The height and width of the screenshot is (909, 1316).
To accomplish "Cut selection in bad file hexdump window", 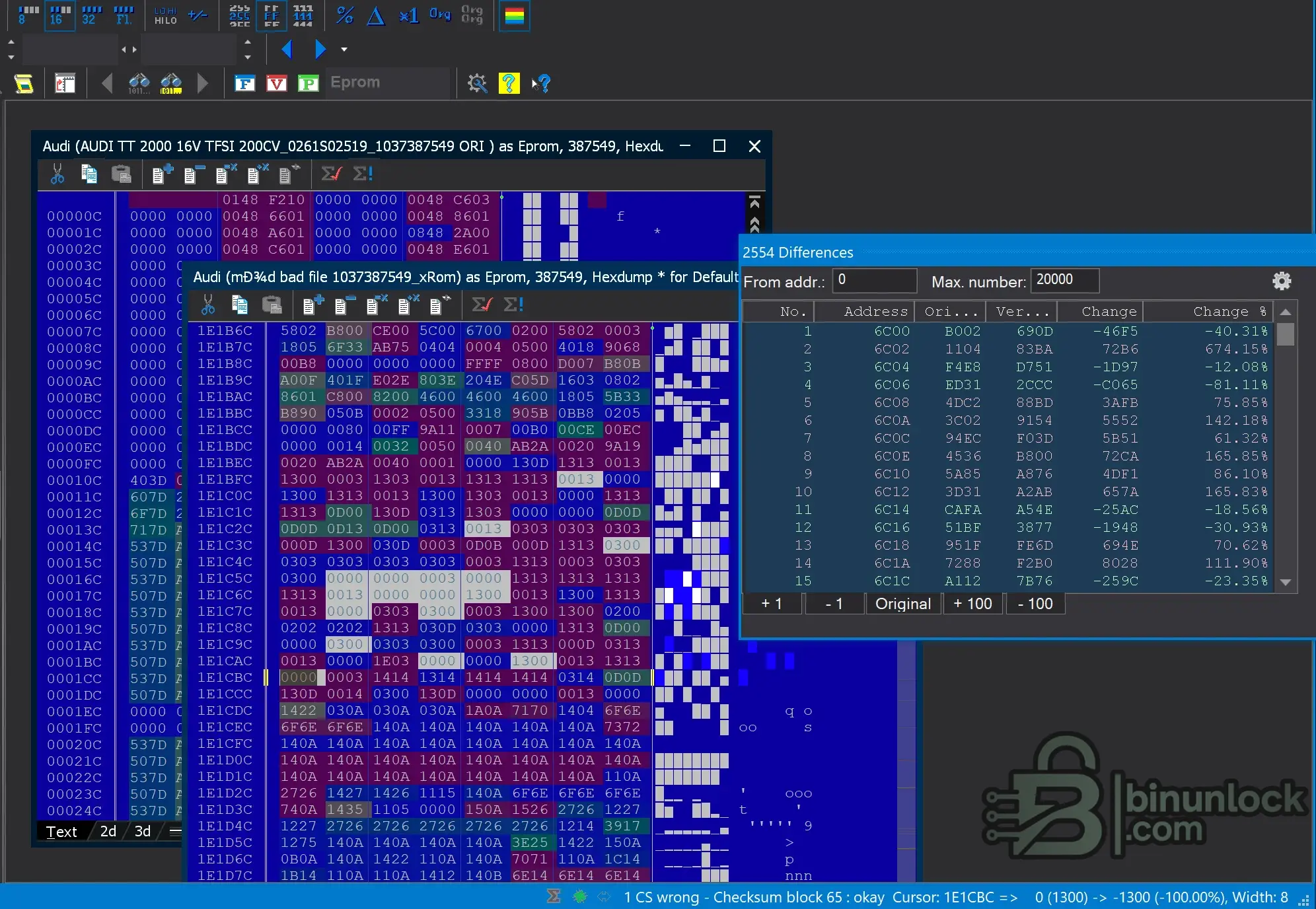I will point(208,305).
